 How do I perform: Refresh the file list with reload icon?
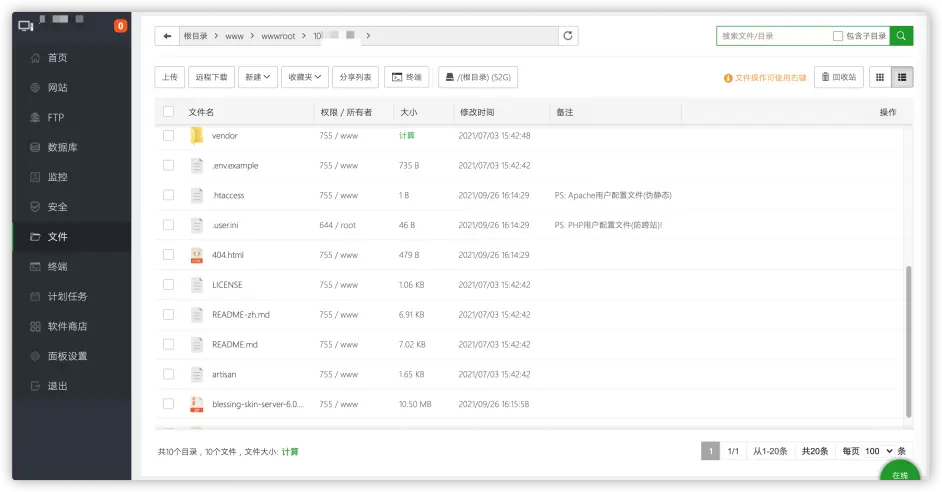point(568,36)
